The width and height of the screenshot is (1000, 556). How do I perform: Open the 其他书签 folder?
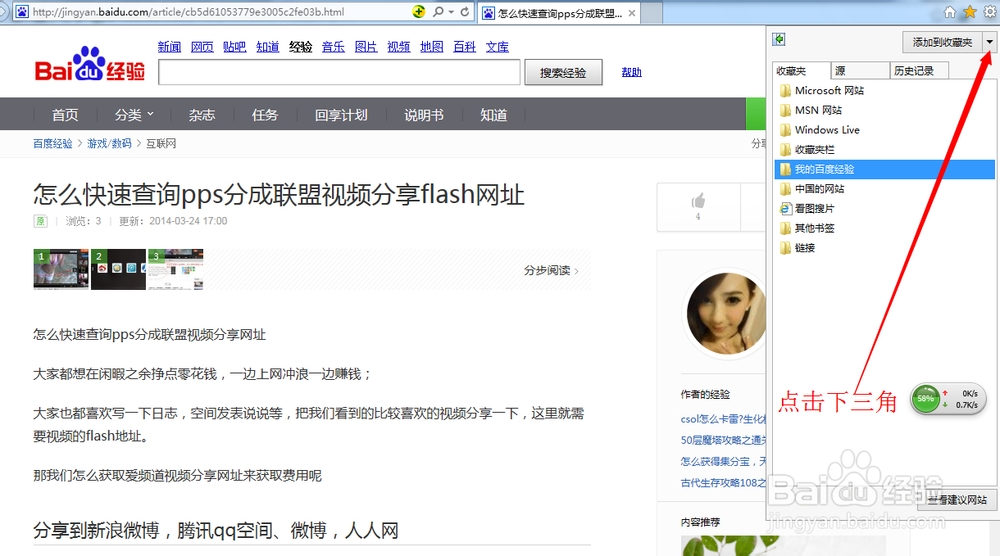(807, 228)
